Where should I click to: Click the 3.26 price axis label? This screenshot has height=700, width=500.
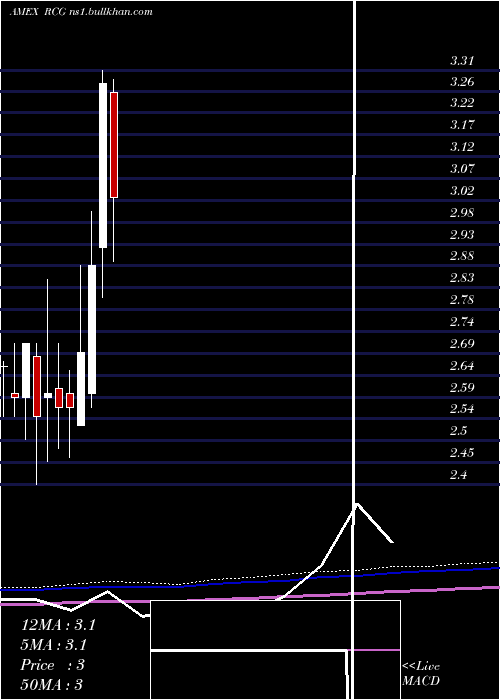pyautogui.click(x=462, y=82)
